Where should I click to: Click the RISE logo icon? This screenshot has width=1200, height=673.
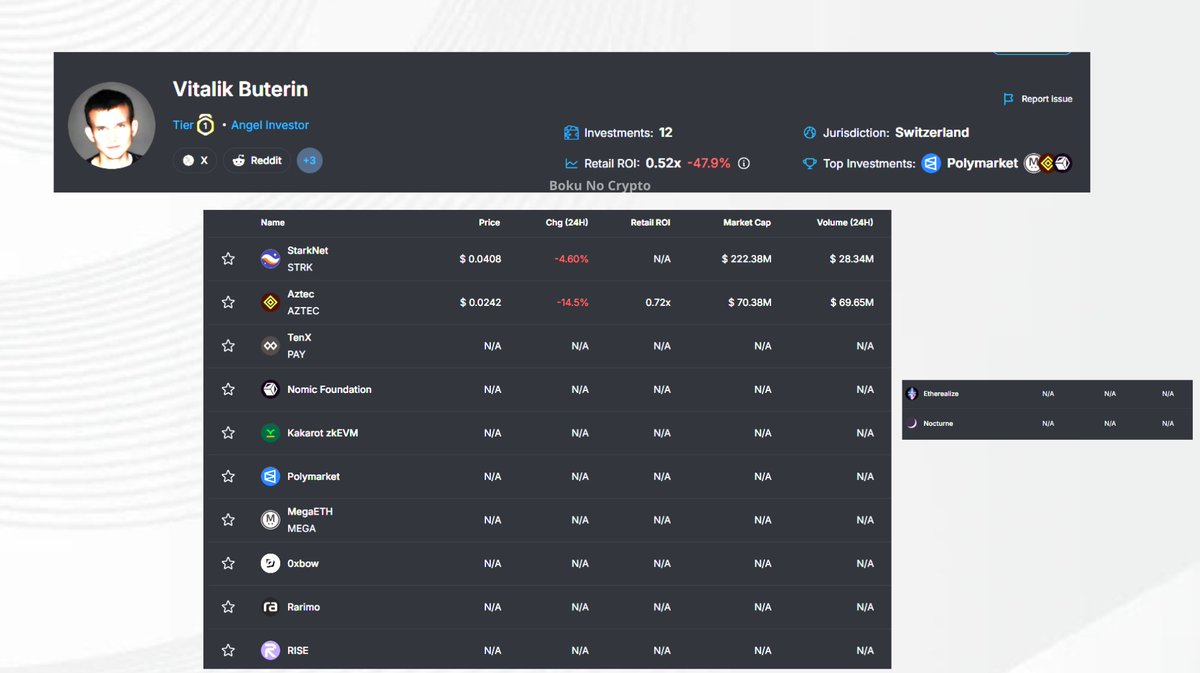click(x=270, y=650)
